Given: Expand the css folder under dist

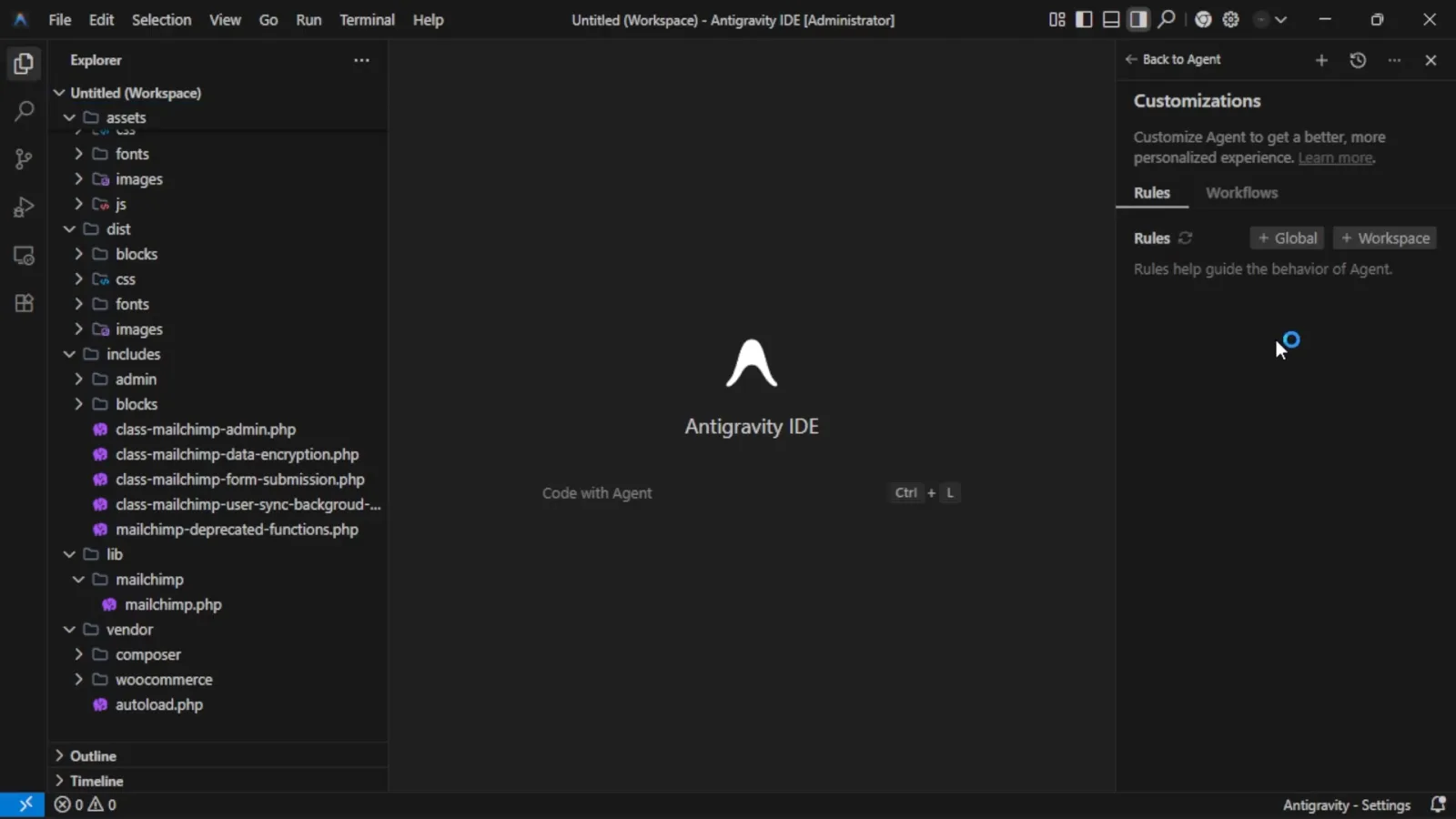Looking at the screenshot, I should [x=78, y=279].
